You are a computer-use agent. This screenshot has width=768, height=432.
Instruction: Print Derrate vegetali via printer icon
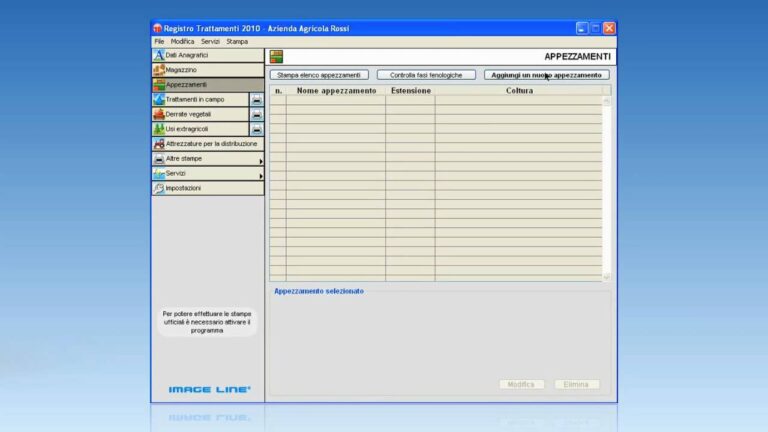click(x=257, y=115)
